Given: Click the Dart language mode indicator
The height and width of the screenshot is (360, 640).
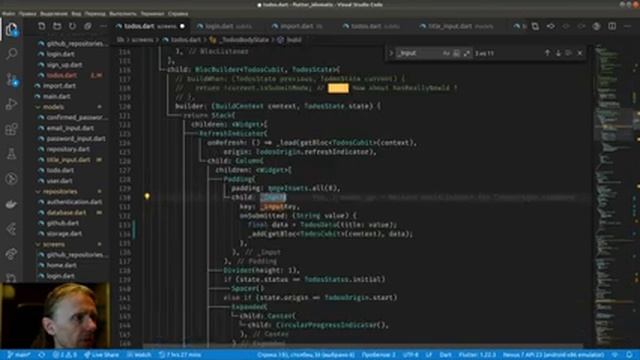Looking at the screenshot, I should point(445,355).
